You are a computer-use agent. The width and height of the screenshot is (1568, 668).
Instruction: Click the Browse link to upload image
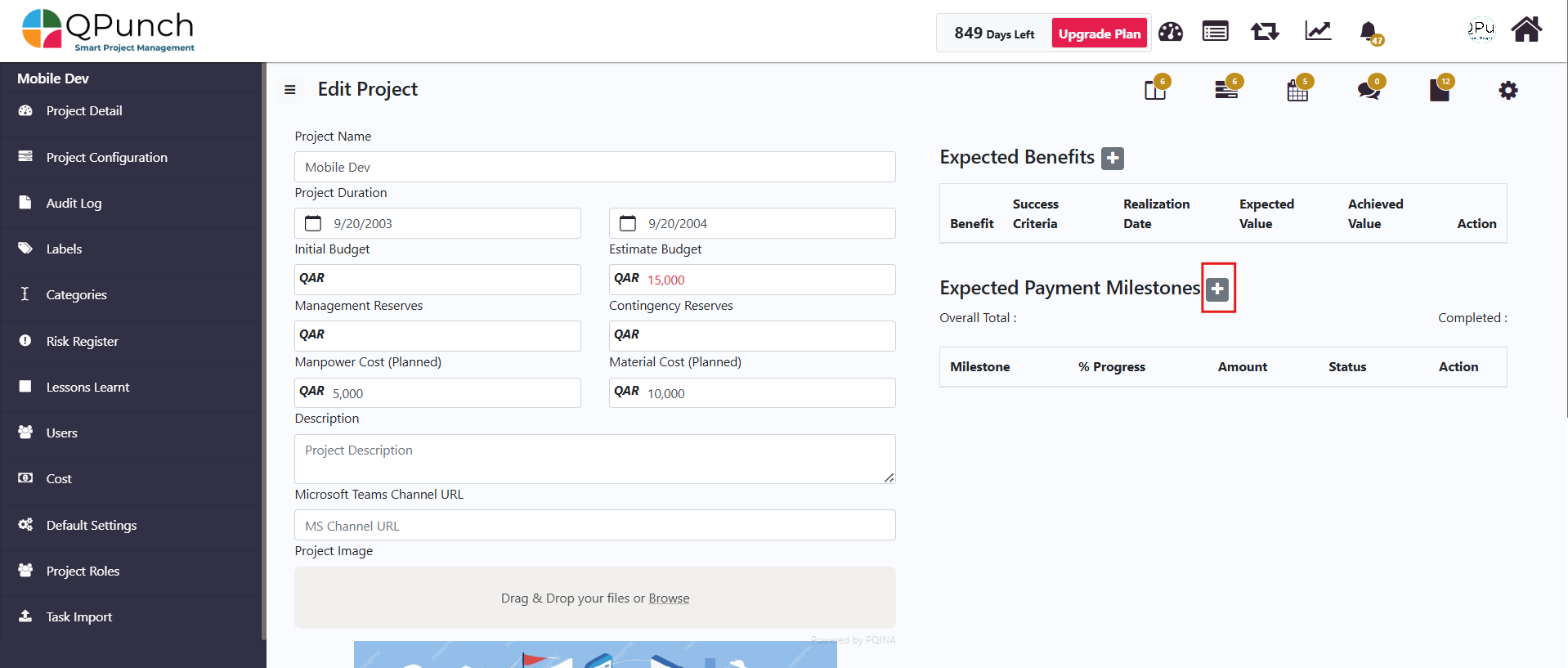(x=669, y=599)
